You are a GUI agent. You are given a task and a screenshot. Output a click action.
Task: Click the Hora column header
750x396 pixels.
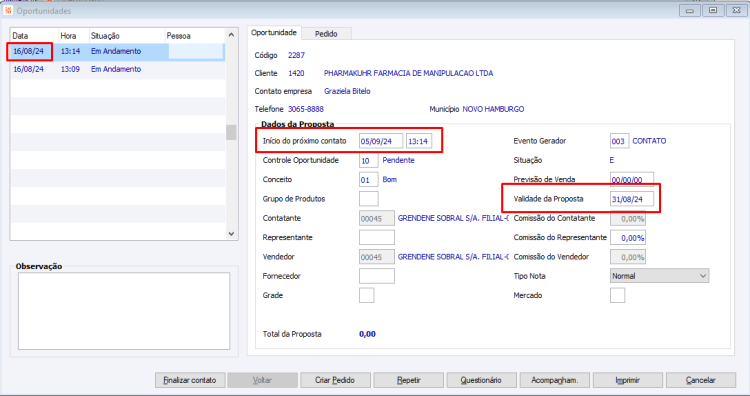tap(73, 36)
